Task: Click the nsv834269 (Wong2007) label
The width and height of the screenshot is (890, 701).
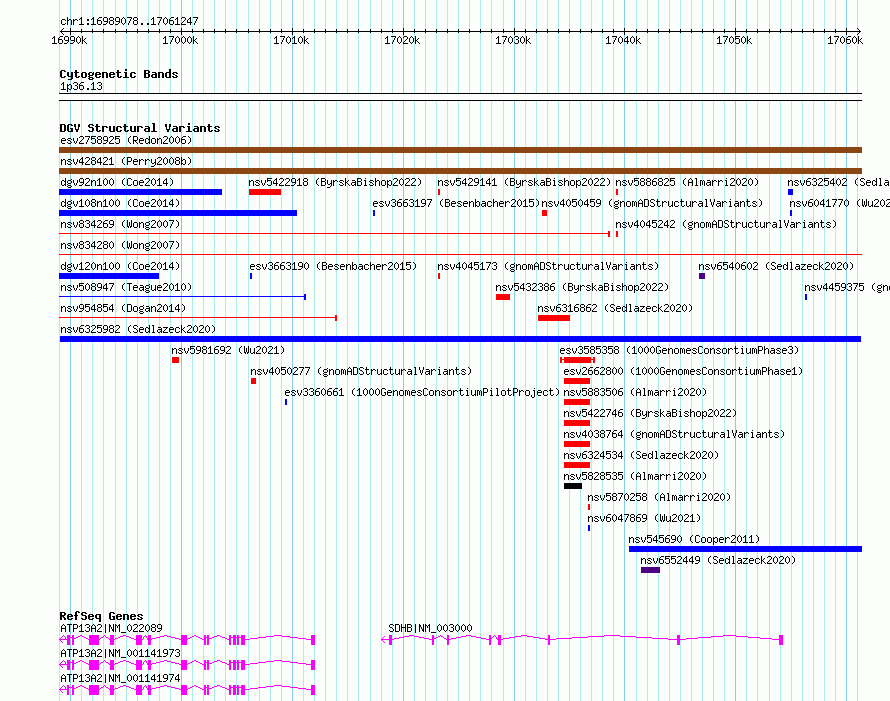Action: (x=120, y=224)
